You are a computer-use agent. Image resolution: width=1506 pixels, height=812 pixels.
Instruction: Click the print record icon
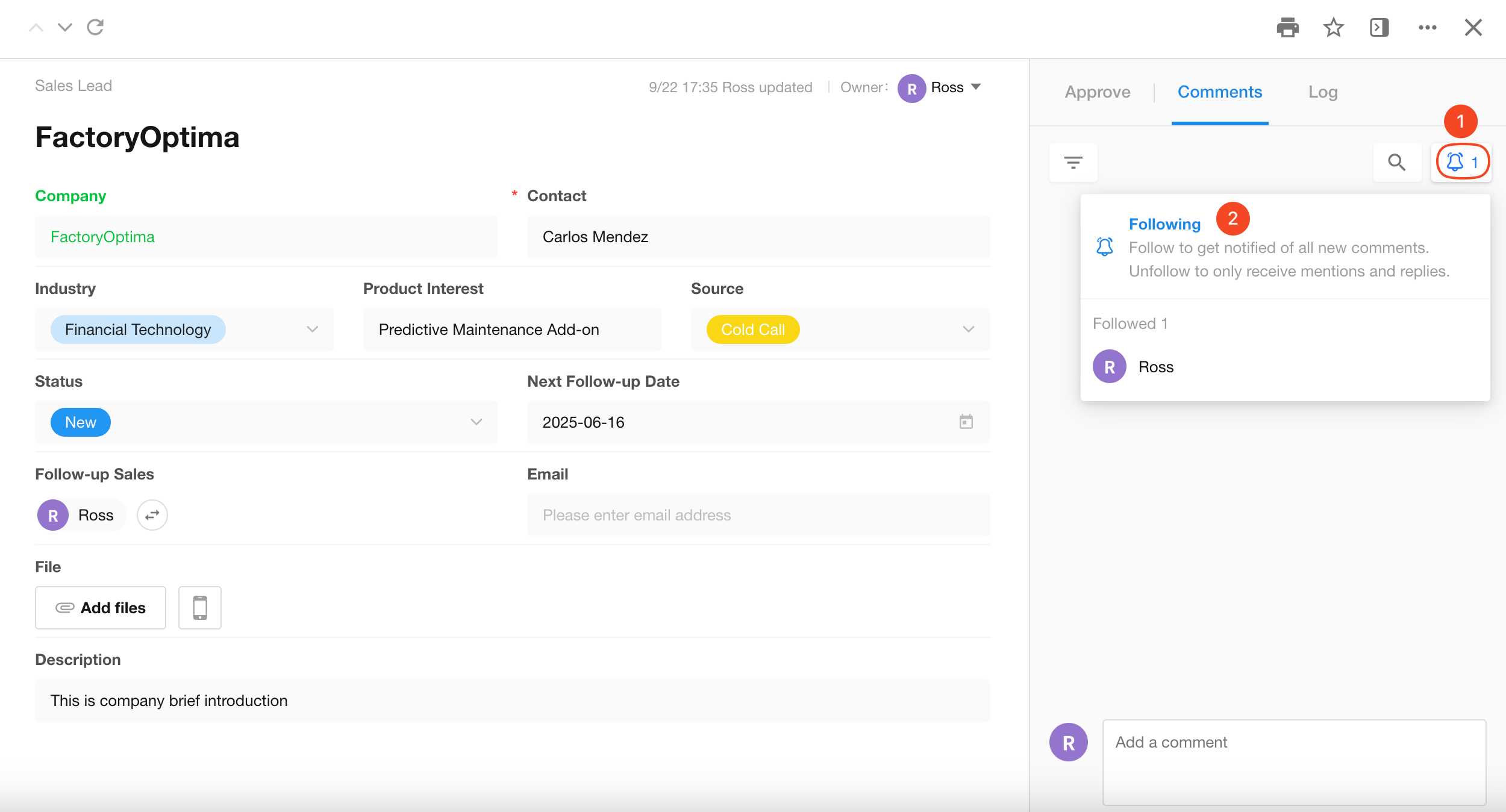tap(1287, 28)
